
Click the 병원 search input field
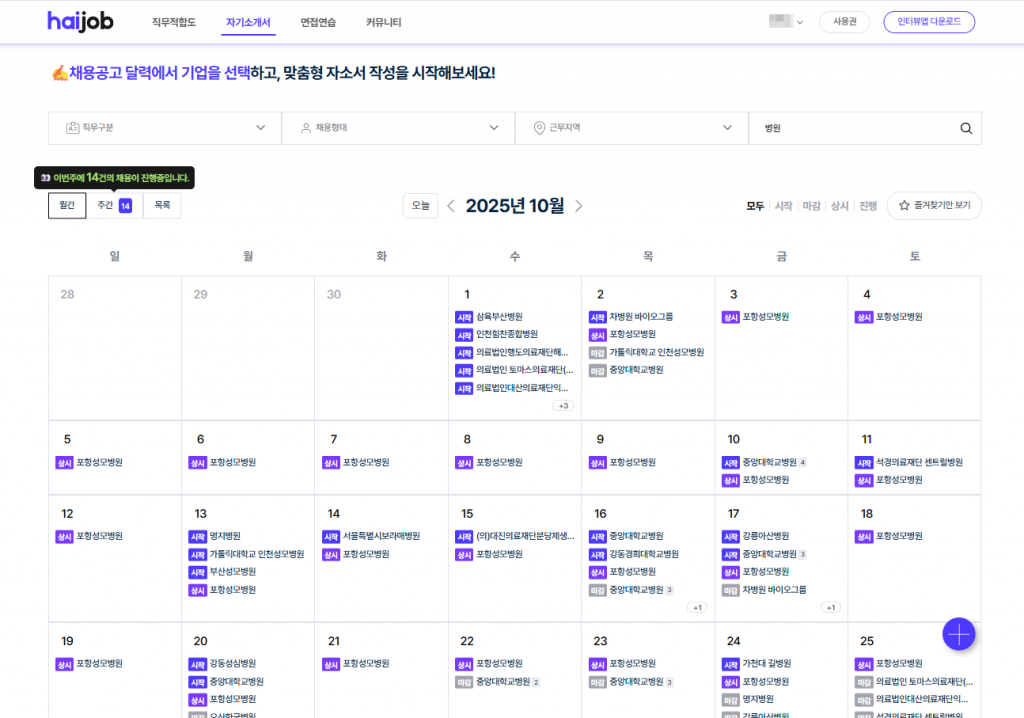click(x=850, y=128)
